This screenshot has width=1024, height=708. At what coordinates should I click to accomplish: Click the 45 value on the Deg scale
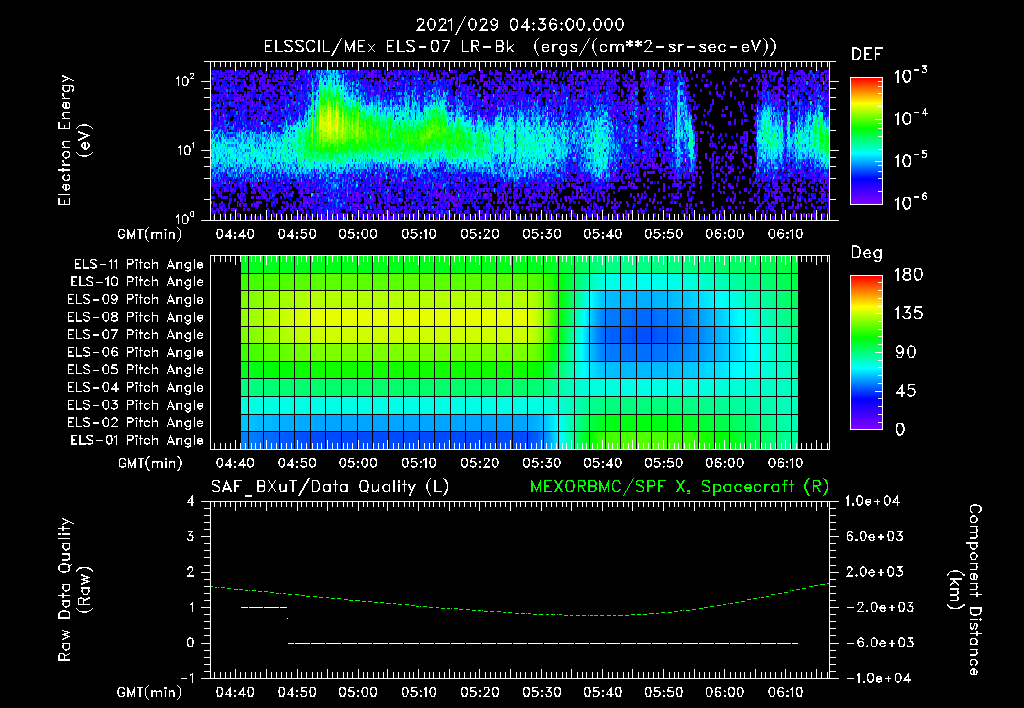pyautogui.click(x=906, y=391)
